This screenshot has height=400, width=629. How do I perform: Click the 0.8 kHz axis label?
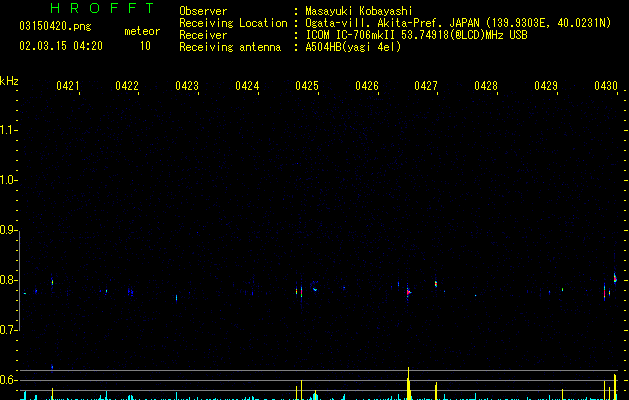(x=8, y=280)
